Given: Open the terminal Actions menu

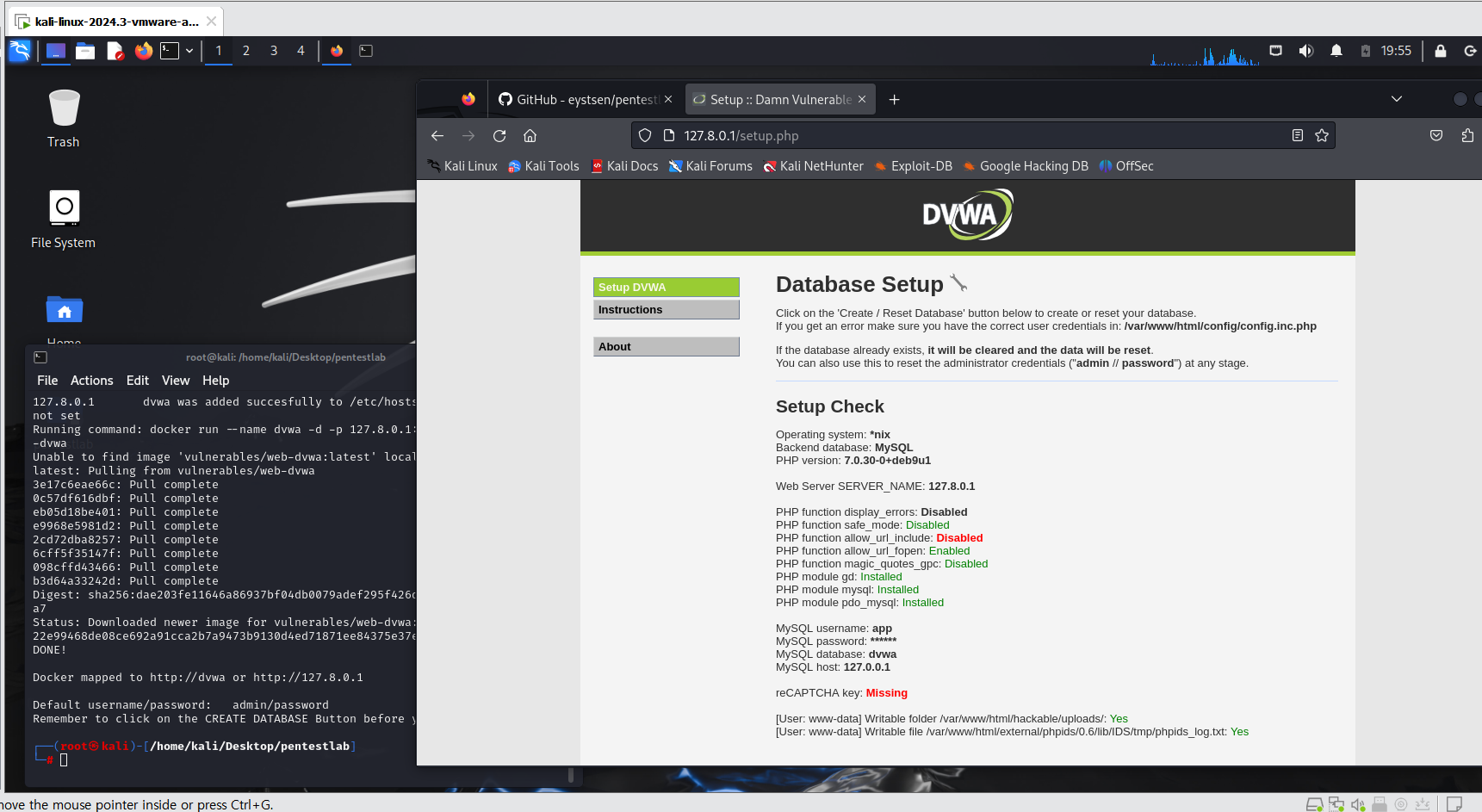Looking at the screenshot, I should pos(92,381).
